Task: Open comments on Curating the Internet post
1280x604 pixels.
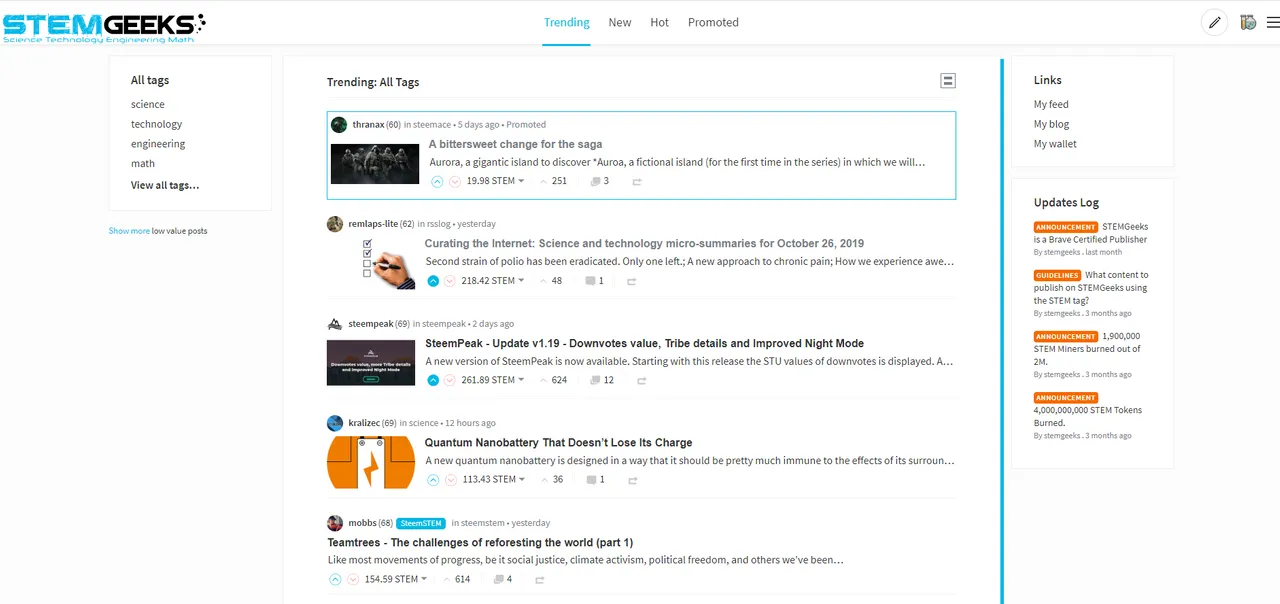Action: [x=595, y=281]
